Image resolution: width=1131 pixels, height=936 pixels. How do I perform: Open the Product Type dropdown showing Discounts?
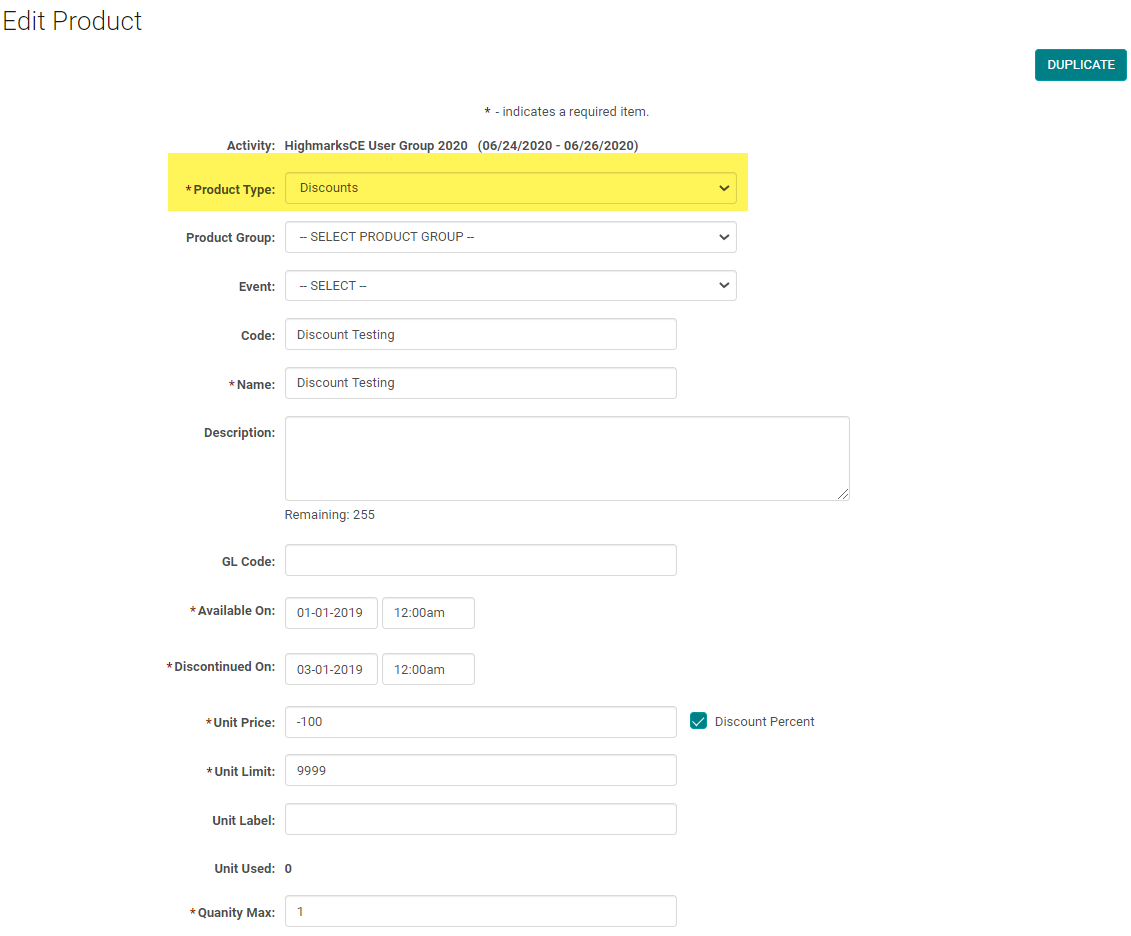pyautogui.click(x=510, y=188)
